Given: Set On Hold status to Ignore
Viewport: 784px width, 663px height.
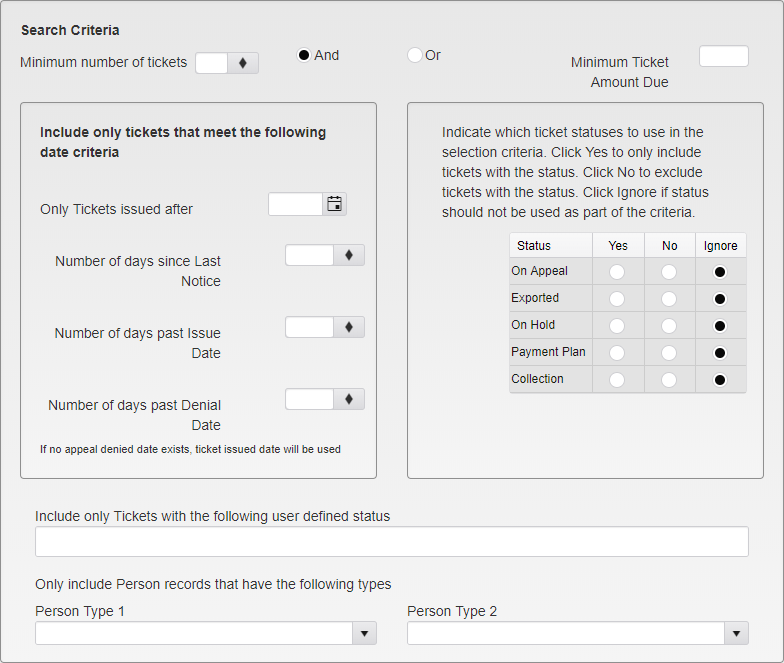Looking at the screenshot, I should pos(720,326).
